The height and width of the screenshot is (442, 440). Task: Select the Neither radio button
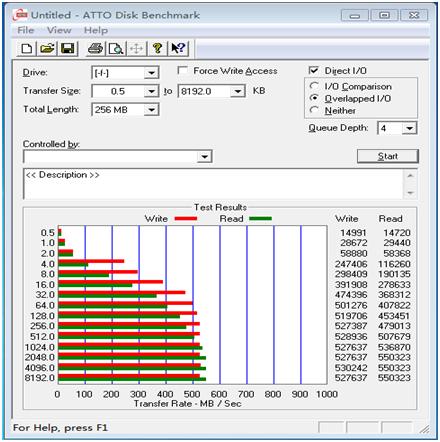[314, 110]
